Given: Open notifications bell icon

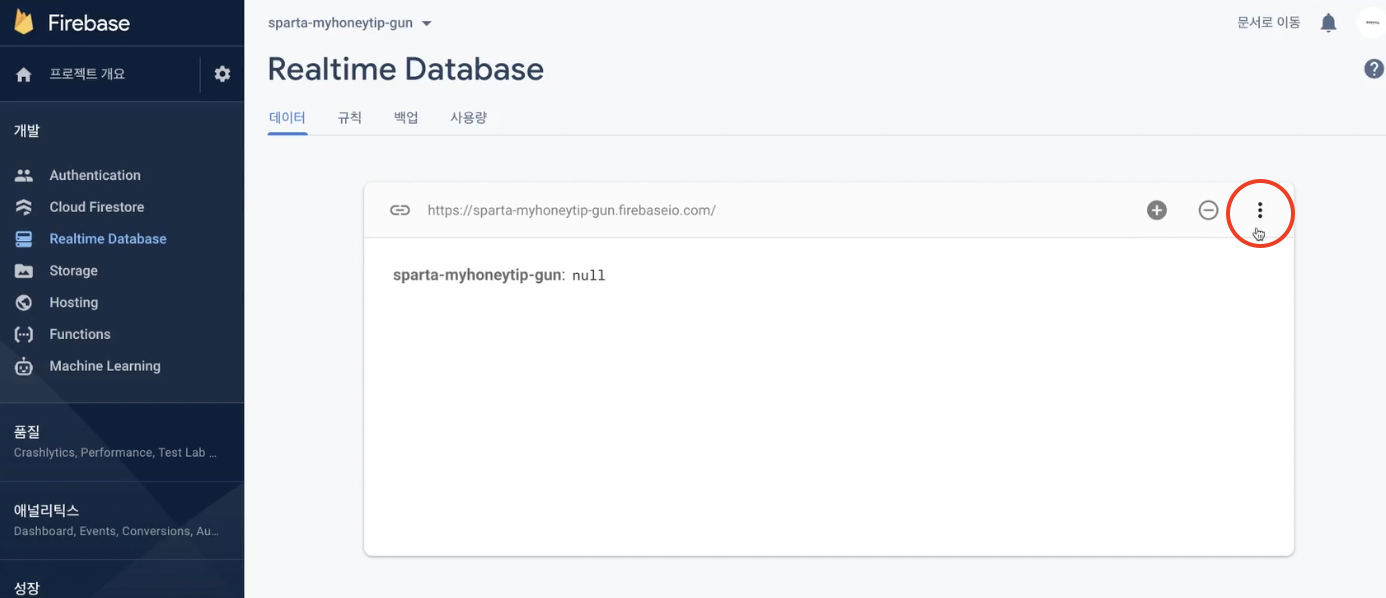Looking at the screenshot, I should pos(1328,23).
